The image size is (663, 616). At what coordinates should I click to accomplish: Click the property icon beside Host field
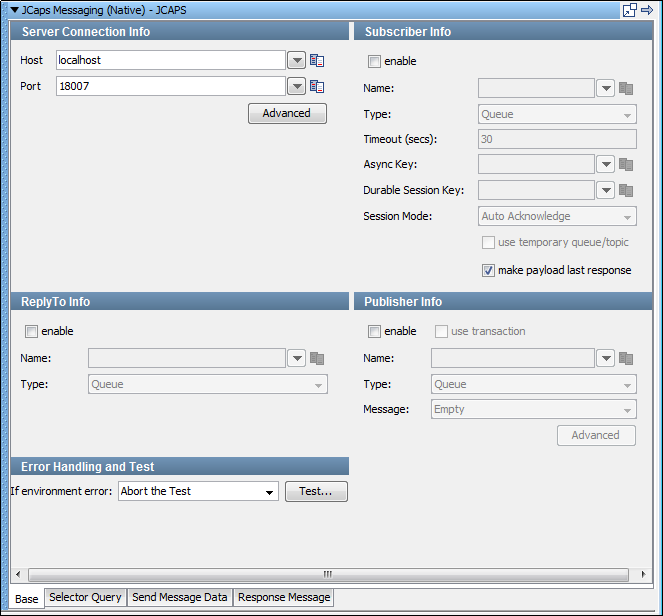(317, 60)
